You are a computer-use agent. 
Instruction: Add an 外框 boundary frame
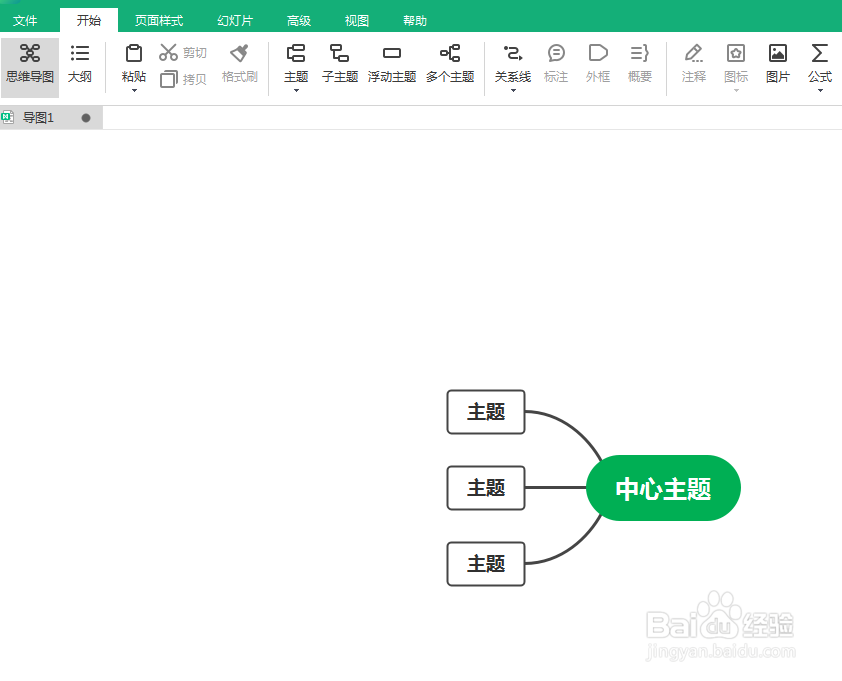point(598,64)
